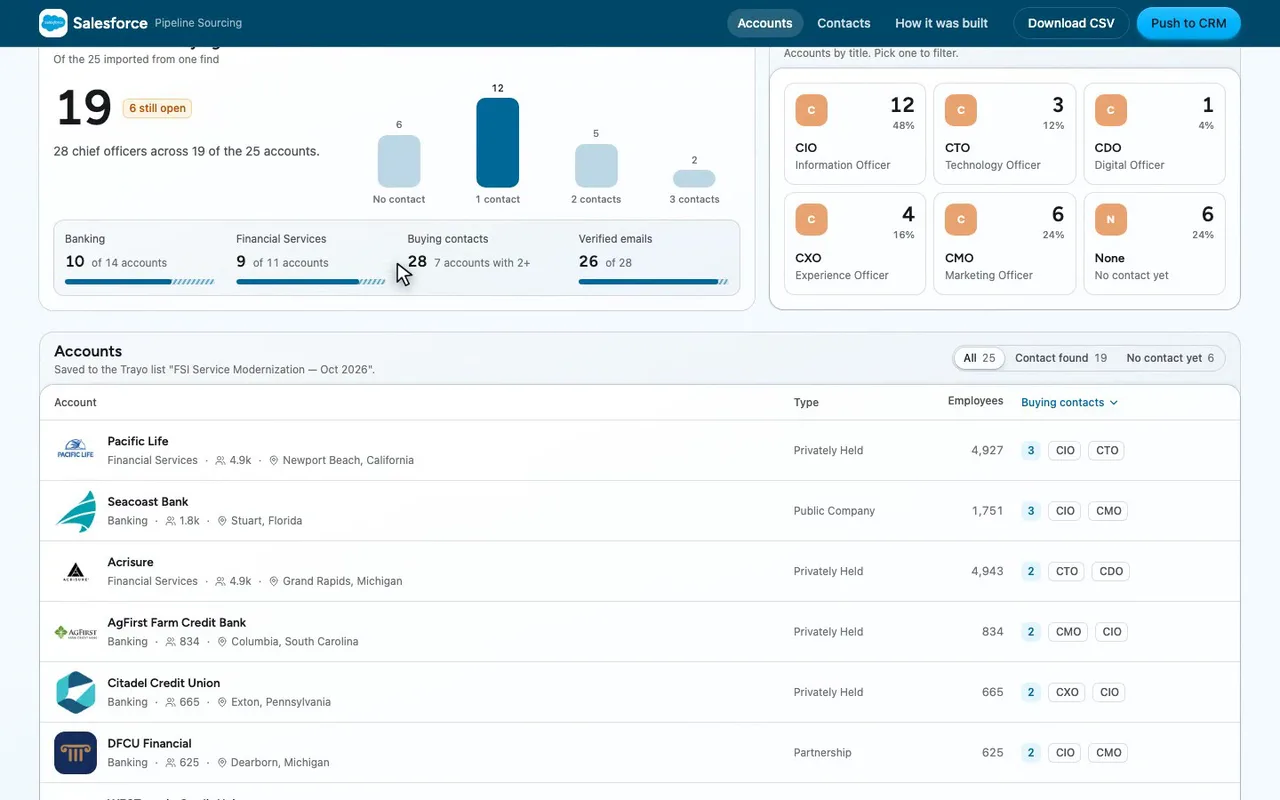1280x800 pixels.
Task: Select the AgFirst Farm Credit Bank logo
Action: [x=75, y=632]
